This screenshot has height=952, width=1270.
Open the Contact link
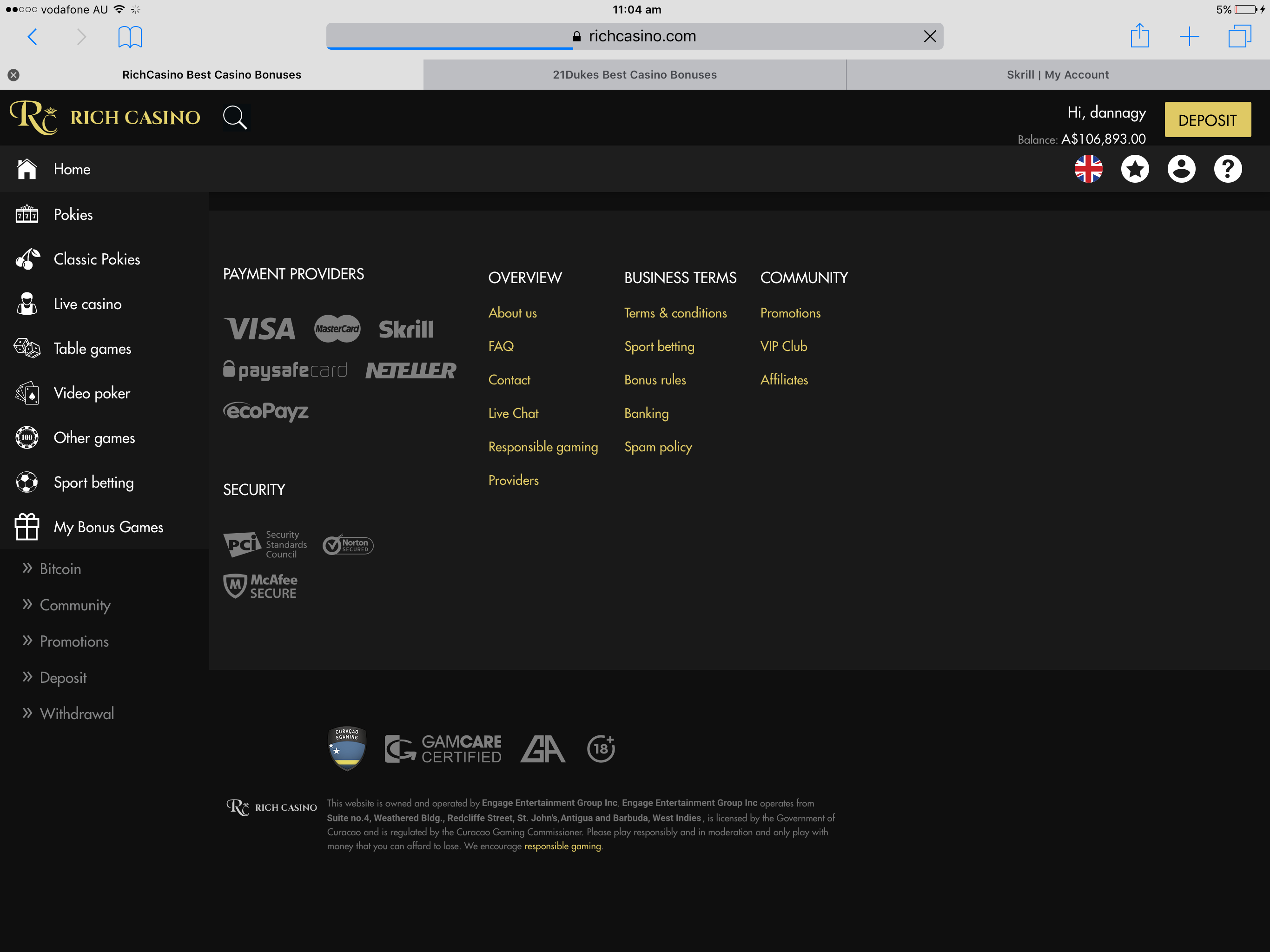[509, 379]
